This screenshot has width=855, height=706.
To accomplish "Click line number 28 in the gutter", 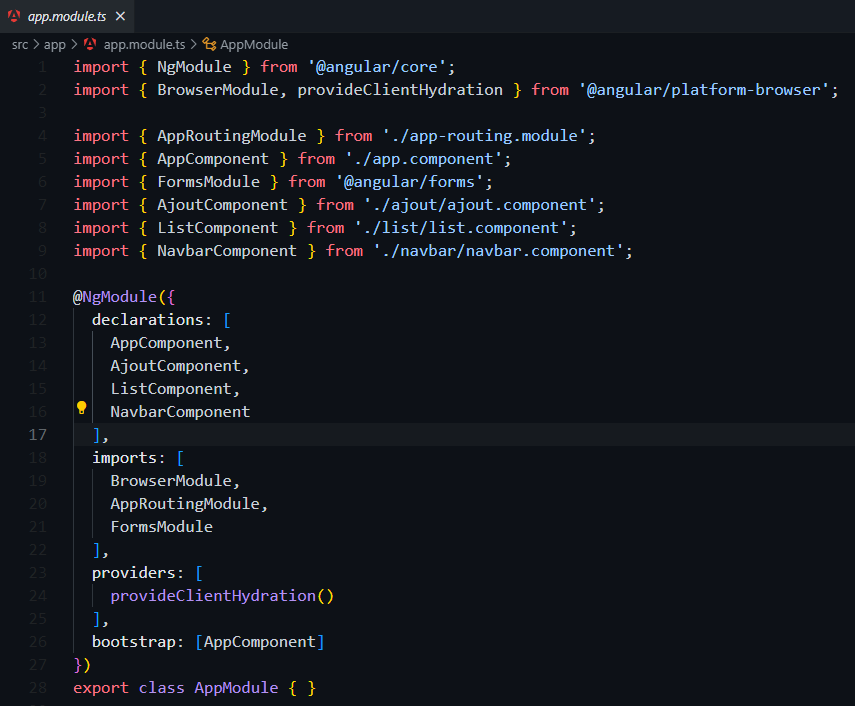I will click(38, 687).
